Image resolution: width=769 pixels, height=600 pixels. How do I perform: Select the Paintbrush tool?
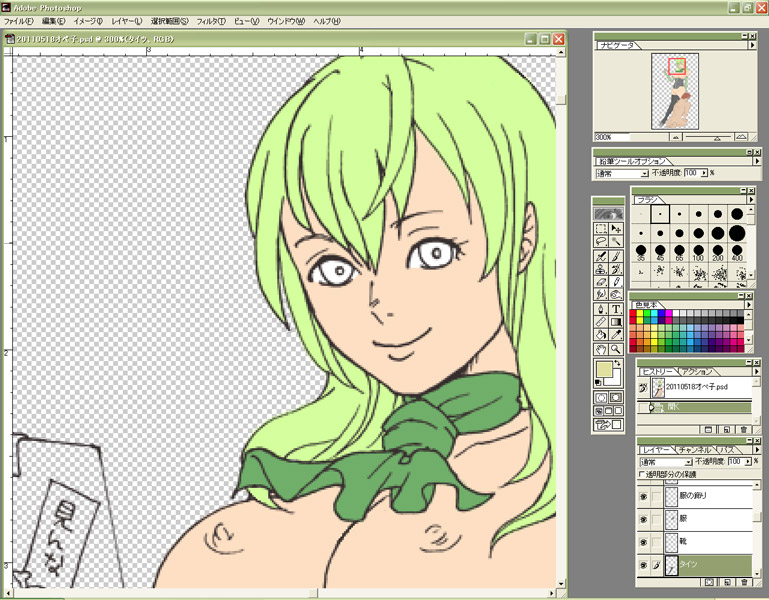[616, 257]
